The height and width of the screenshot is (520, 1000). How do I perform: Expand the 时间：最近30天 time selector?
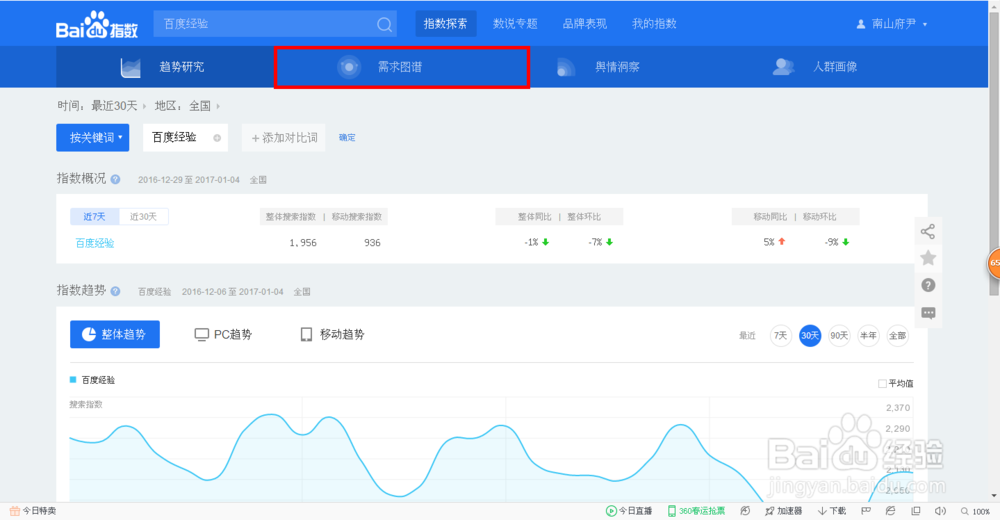pyautogui.click(x=101, y=106)
